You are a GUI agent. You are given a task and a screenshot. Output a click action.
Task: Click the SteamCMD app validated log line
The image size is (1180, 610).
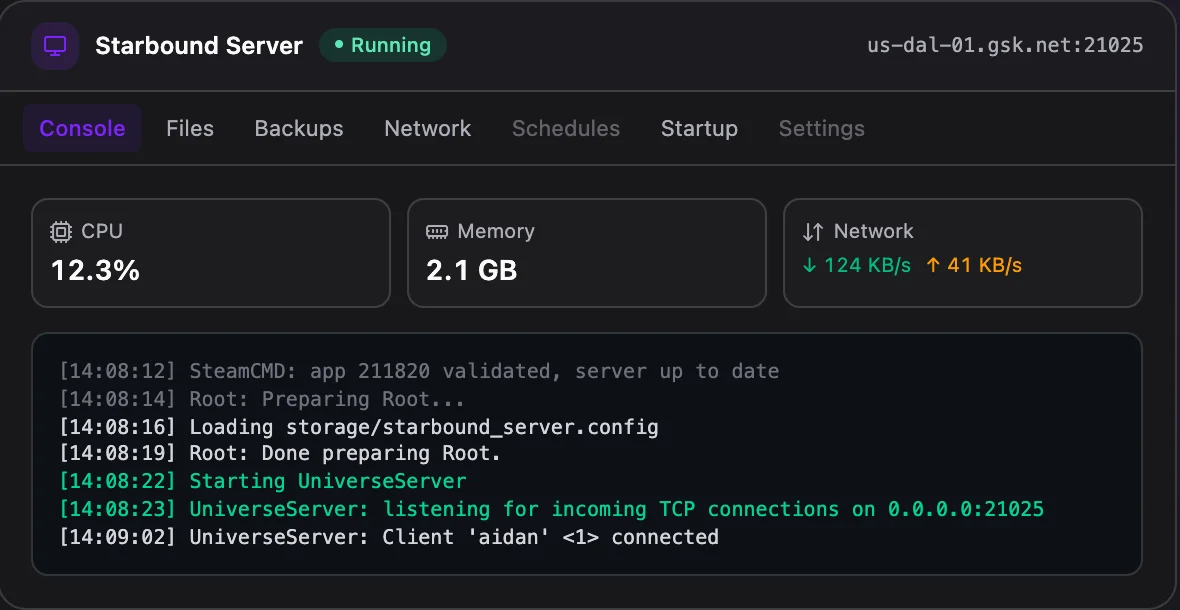pyautogui.click(x=419, y=372)
